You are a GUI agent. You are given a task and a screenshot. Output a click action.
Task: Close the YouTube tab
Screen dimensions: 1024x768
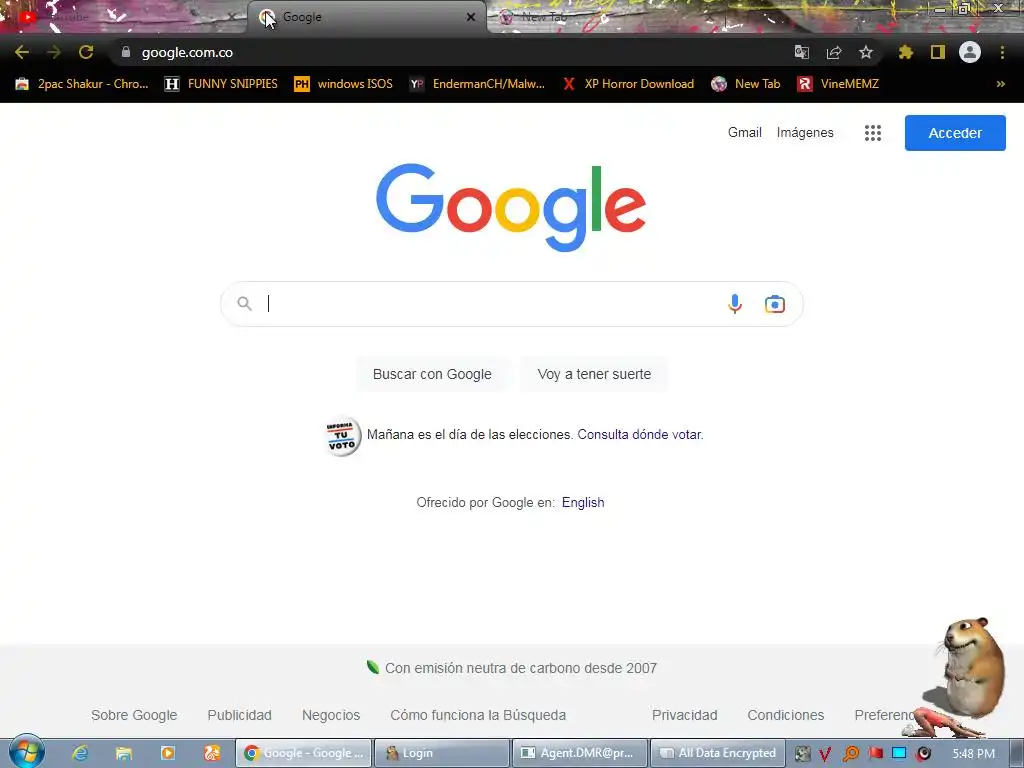click(232, 17)
